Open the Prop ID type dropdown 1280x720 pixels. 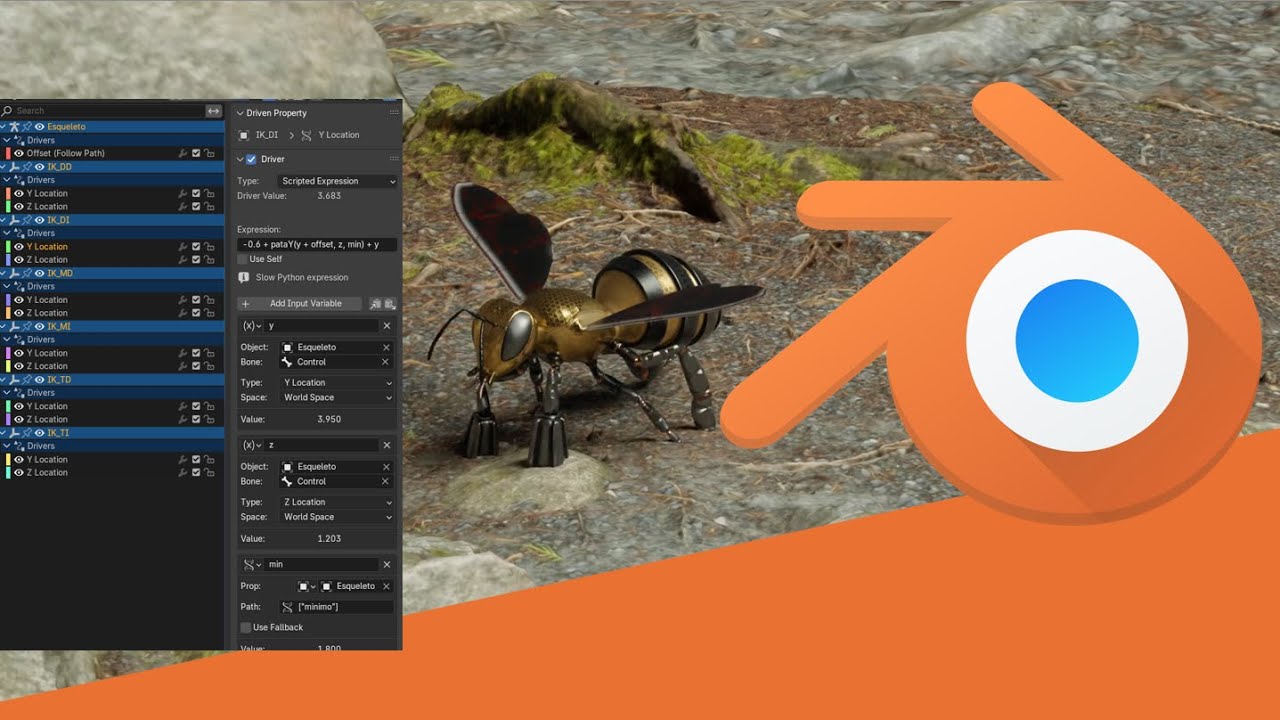307,586
